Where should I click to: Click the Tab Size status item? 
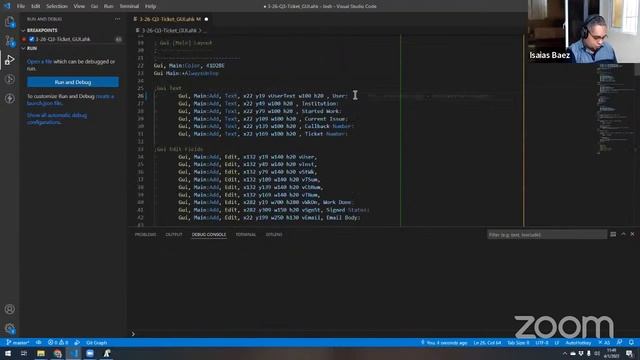(x=518, y=342)
